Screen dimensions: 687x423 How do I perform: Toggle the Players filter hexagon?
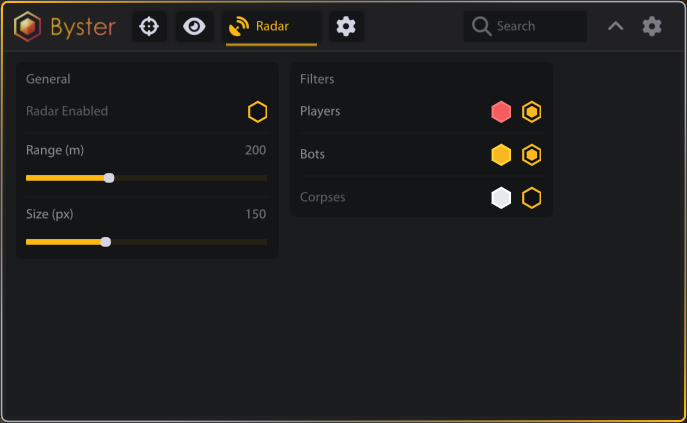tap(532, 112)
